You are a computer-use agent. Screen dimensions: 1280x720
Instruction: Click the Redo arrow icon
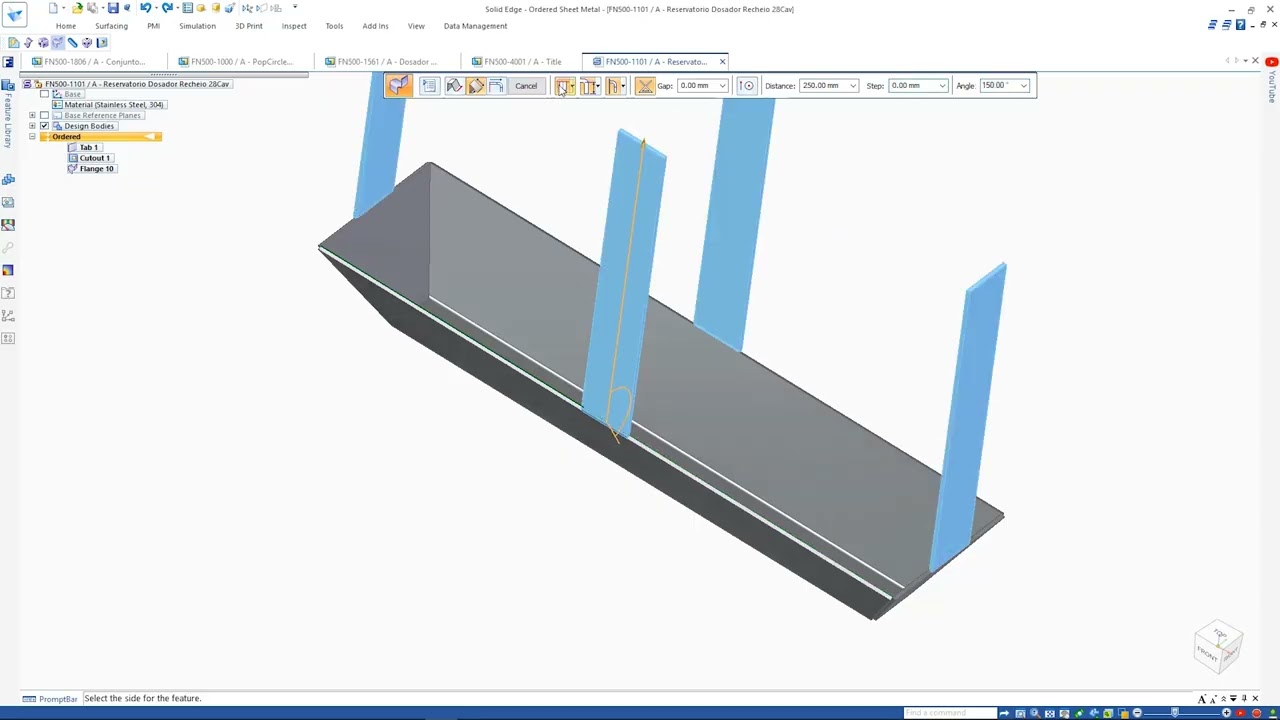[167, 8]
